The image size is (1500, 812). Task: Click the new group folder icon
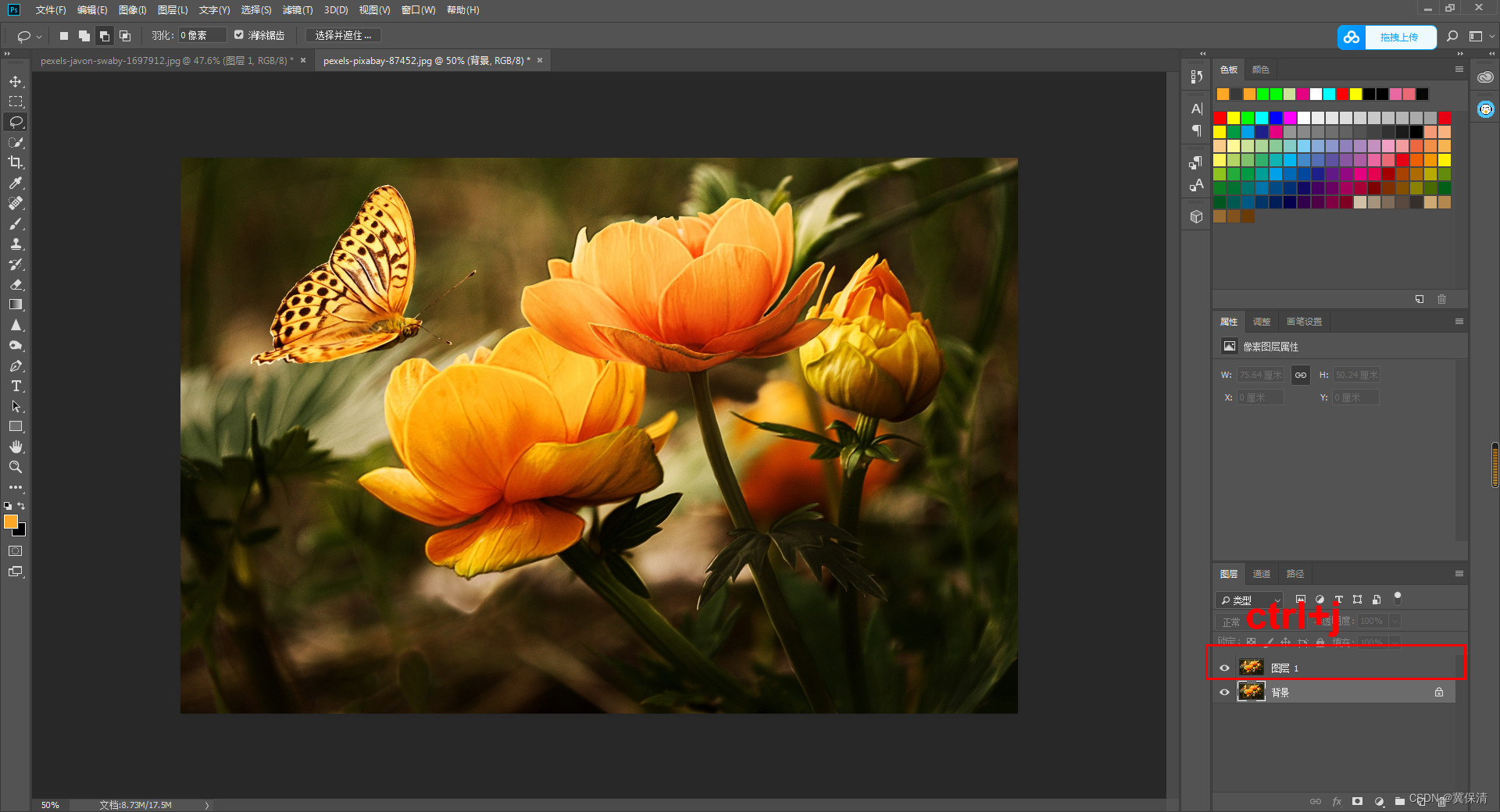coord(1400,801)
